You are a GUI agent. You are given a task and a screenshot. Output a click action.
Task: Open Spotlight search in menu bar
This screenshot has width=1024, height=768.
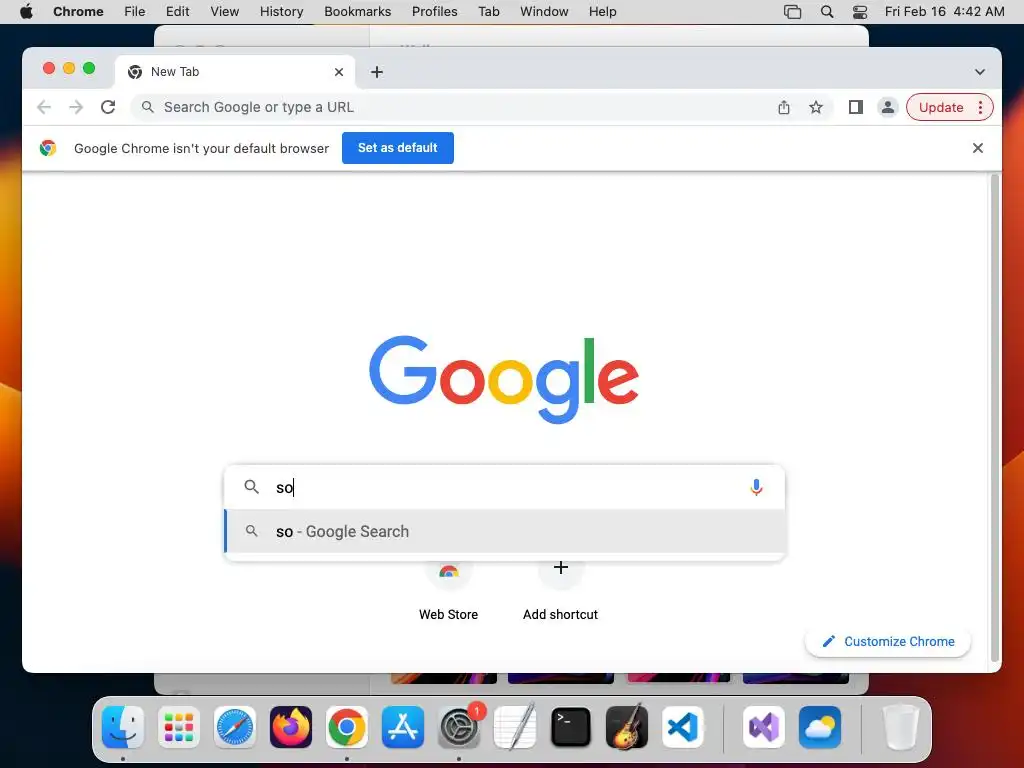point(827,12)
